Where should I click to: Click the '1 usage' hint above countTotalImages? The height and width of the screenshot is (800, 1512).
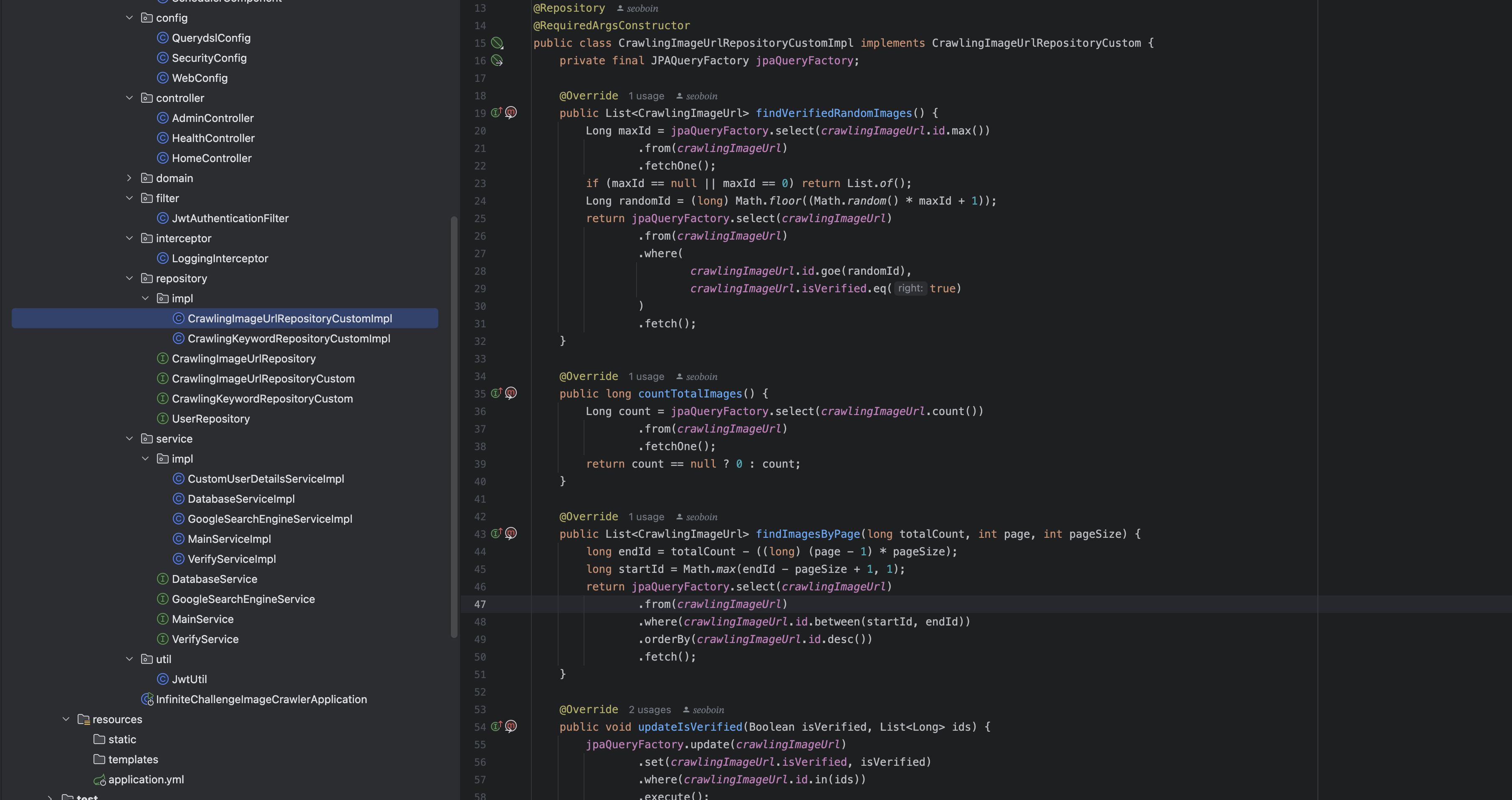(x=646, y=377)
